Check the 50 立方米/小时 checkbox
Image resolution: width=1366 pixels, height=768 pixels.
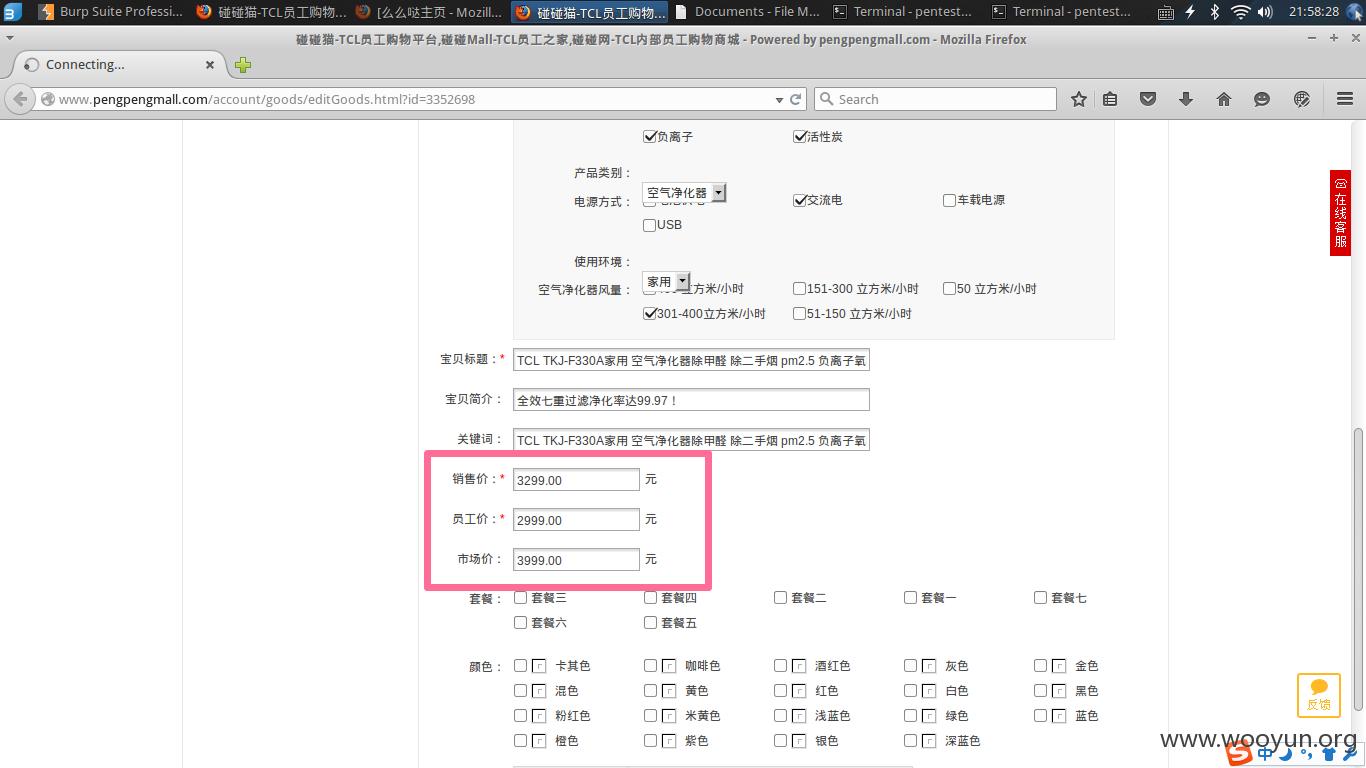click(x=949, y=288)
